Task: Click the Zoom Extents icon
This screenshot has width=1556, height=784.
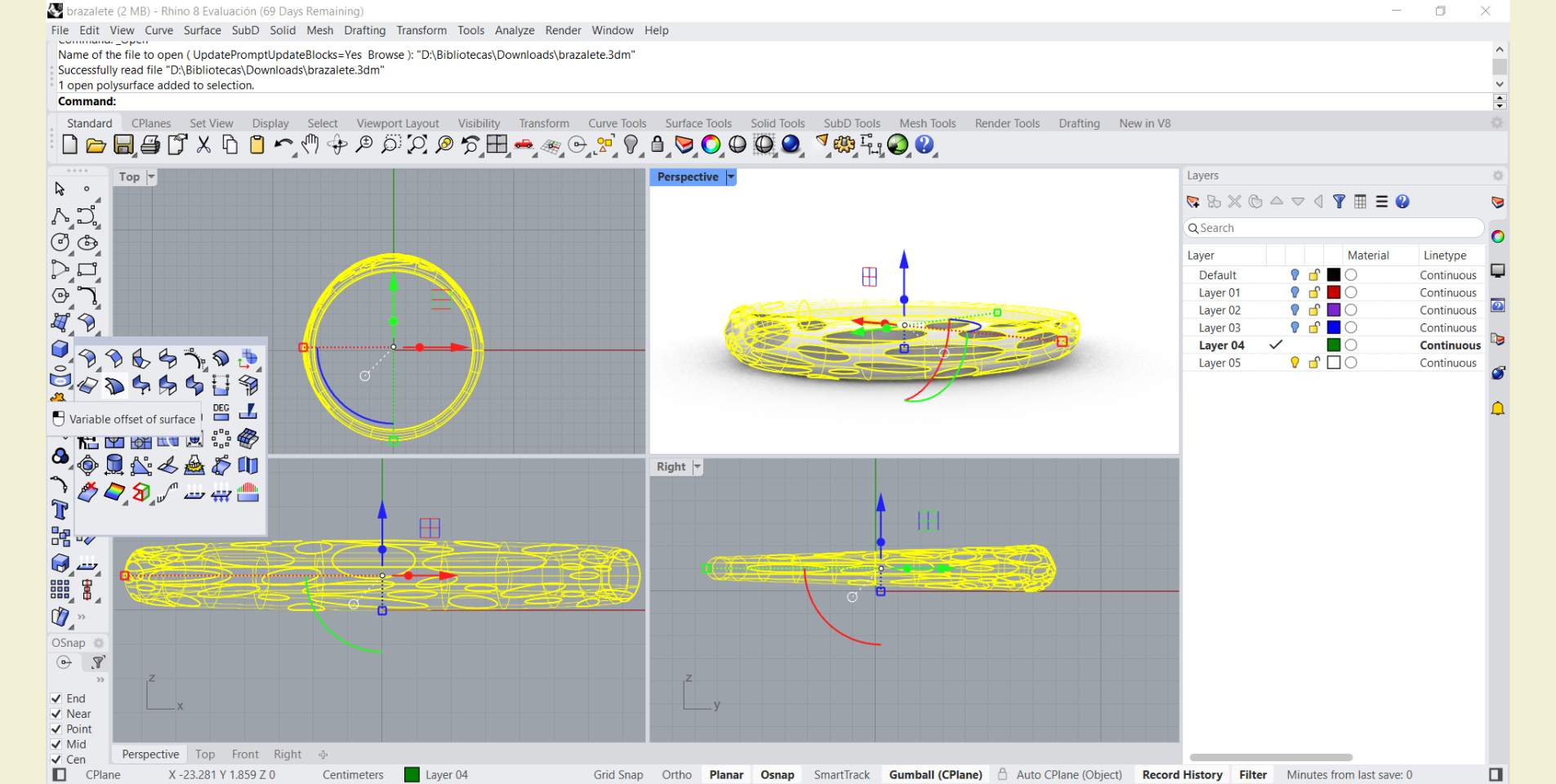Action: pyautogui.click(x=417, y=145)
